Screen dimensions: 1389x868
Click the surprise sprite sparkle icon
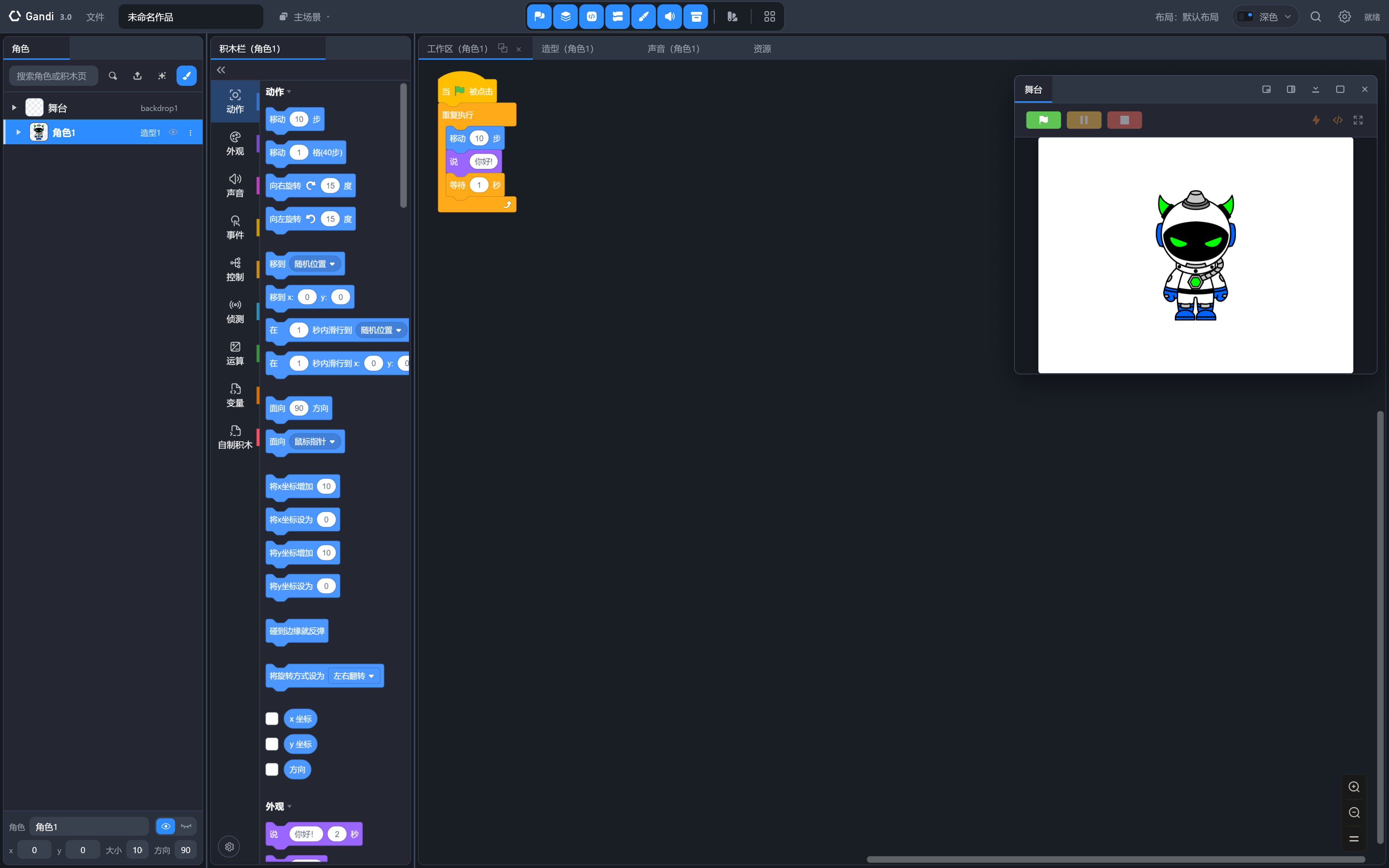pos(162,76)
